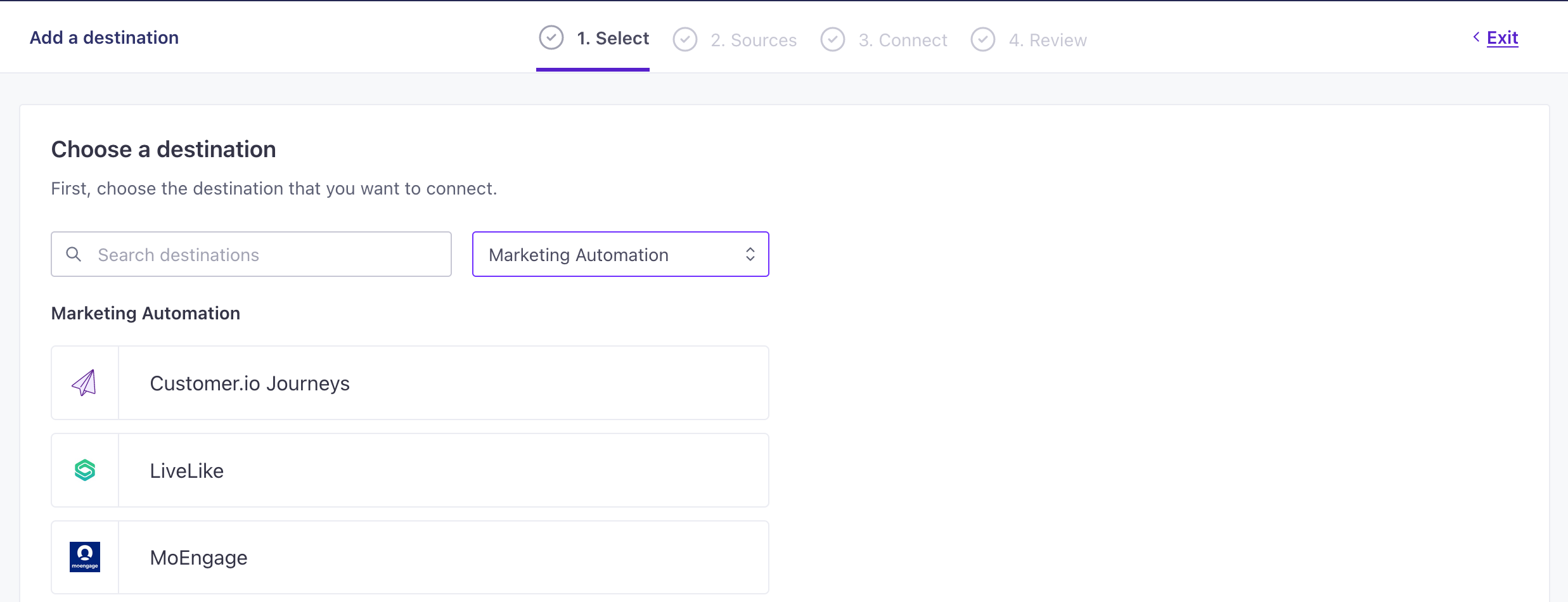Click the checkmark circle beside 1. Select
The height and width of the screenshot is (602, 1568).
pyautogui.click(x=551, y=38)
